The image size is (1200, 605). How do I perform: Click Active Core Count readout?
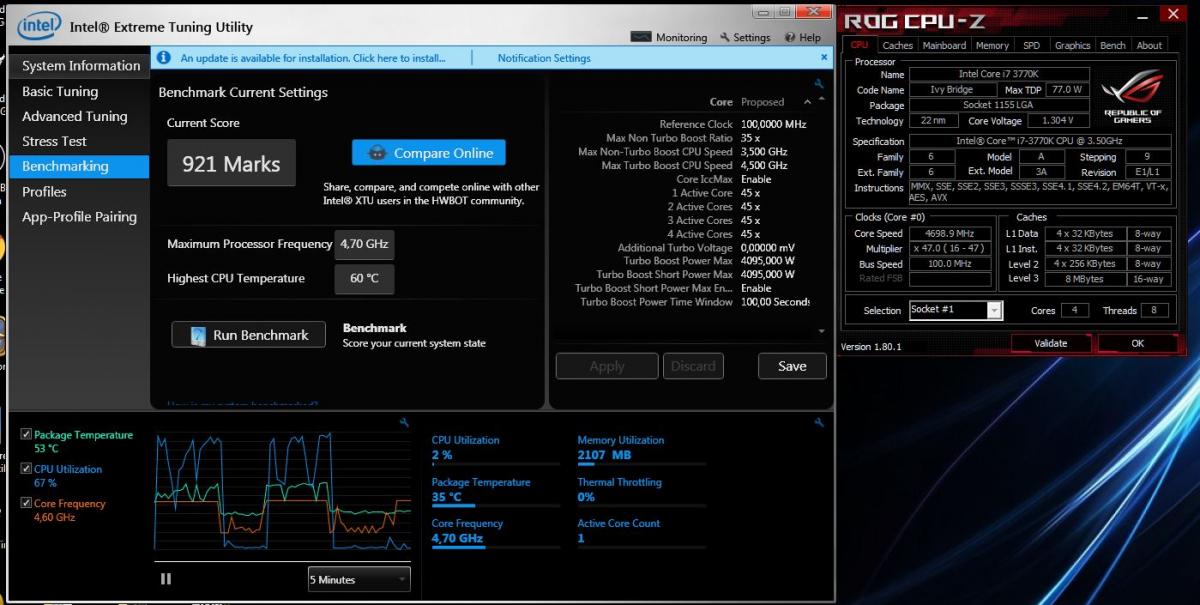coord(581,539)
